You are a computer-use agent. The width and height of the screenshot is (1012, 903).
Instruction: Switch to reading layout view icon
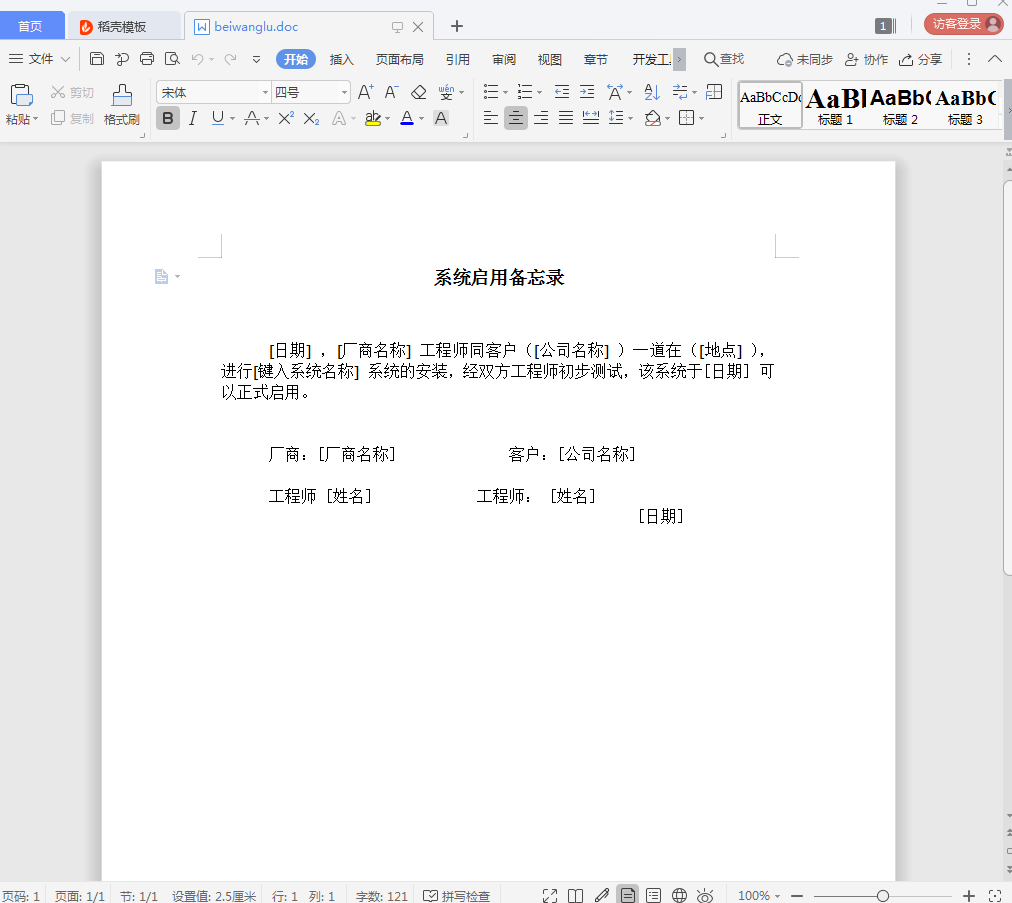[x=576, y=895]
